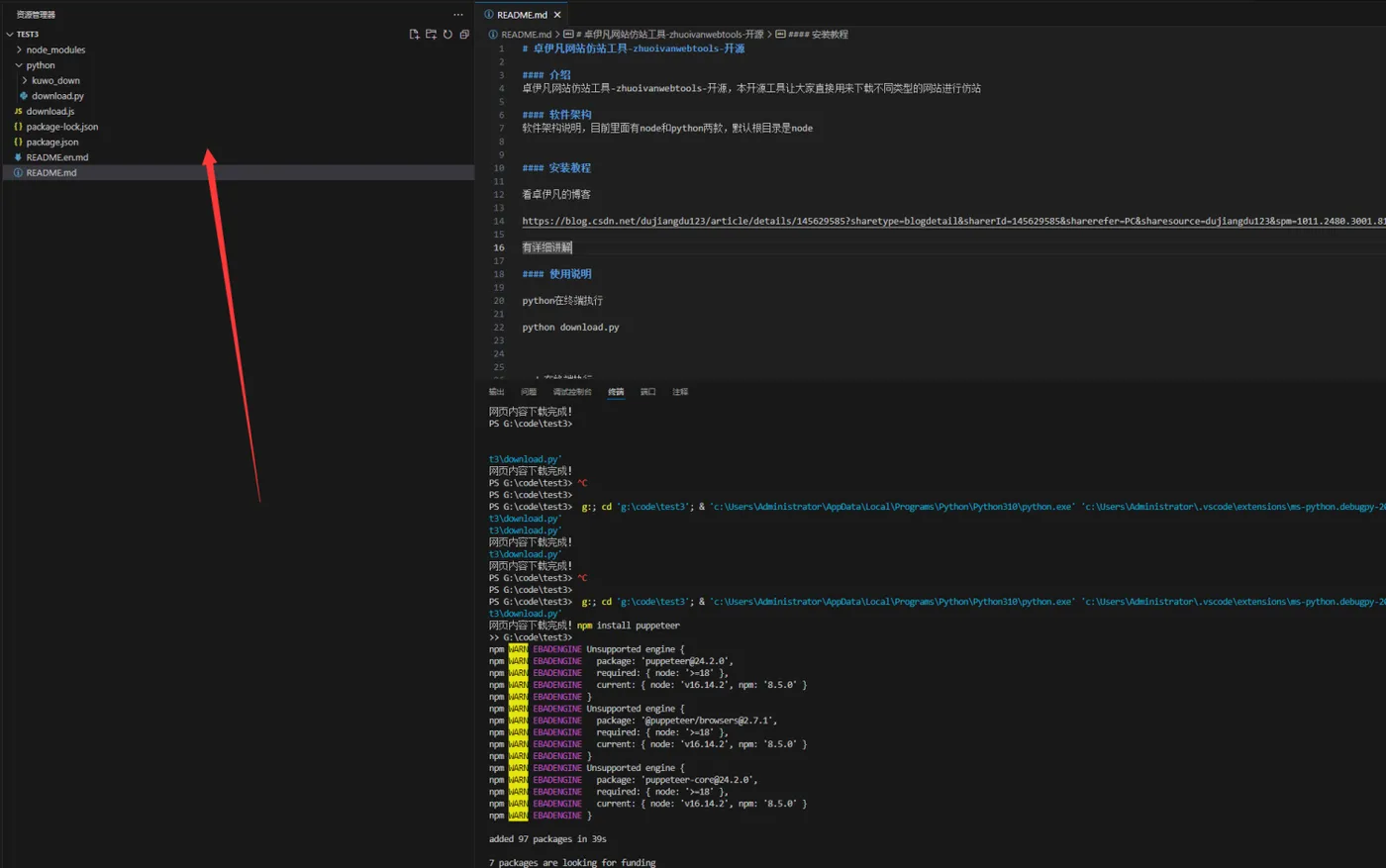The image size is (1386, 868).
Task: Switch to the 端口 (Ports) panel tab
Action: click(647, 392)
